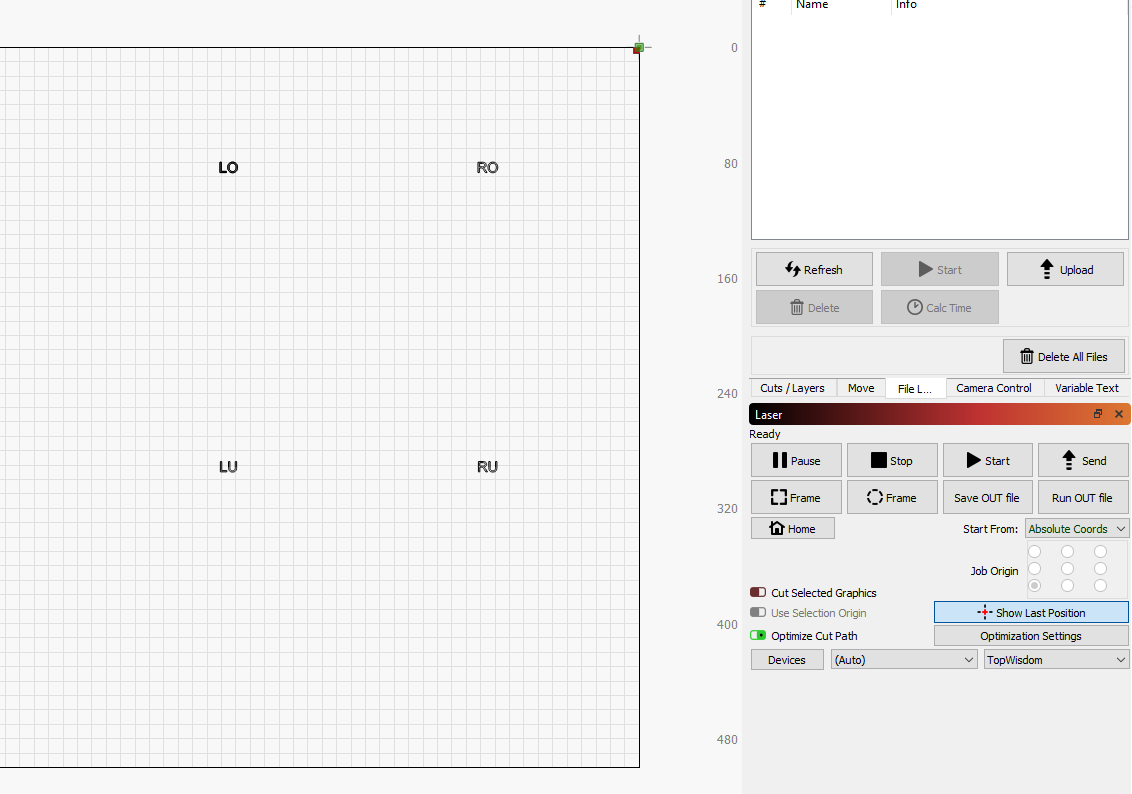This screenshot has height=794, width=1132.
Task: Switch to the Cuts / Layers tab
Action: [x=792, y=388]
